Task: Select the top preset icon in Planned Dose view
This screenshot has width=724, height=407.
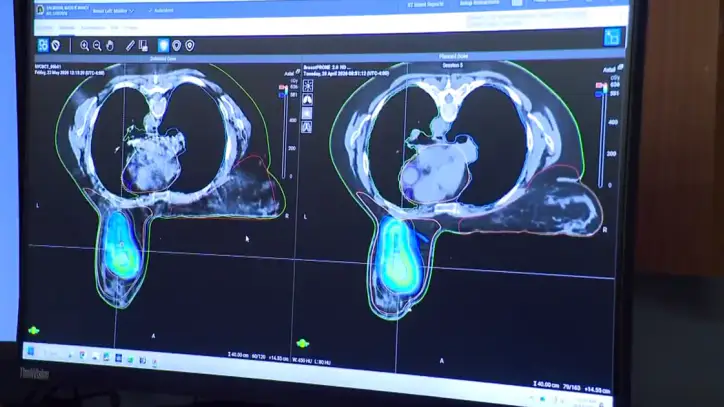Action: pos(308,85)
